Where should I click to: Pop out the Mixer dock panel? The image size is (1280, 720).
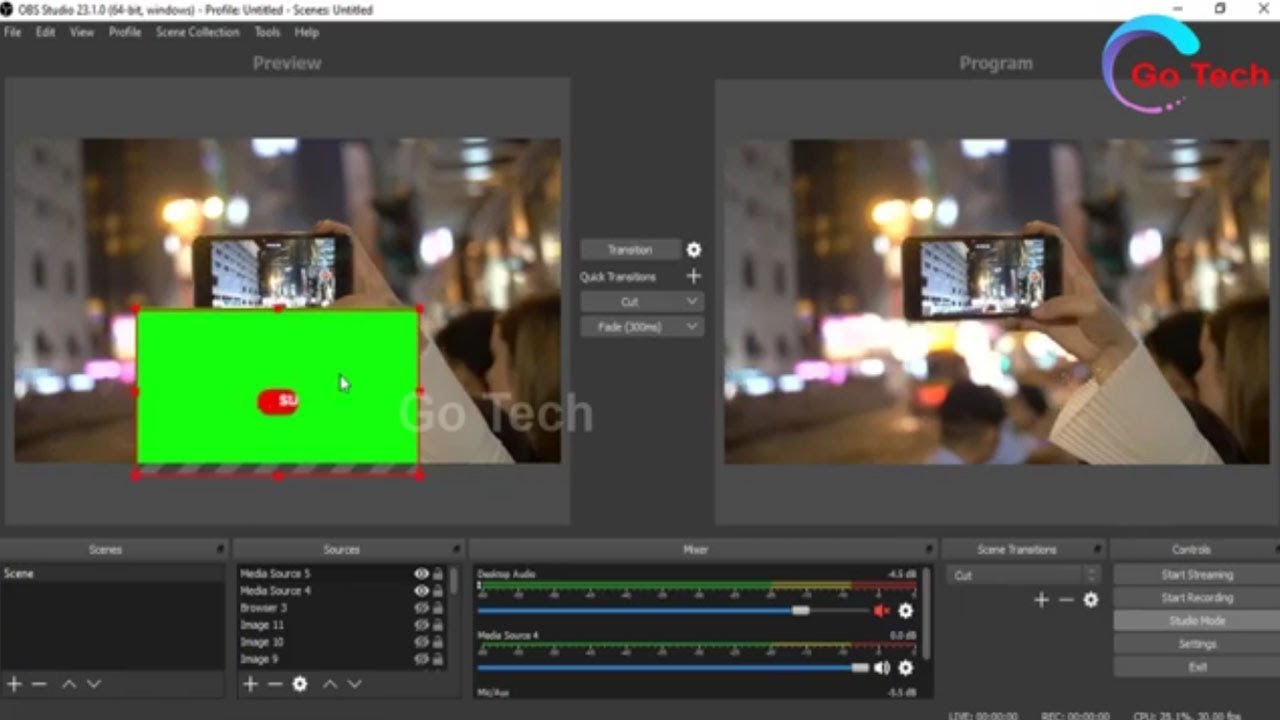point(928,549)
